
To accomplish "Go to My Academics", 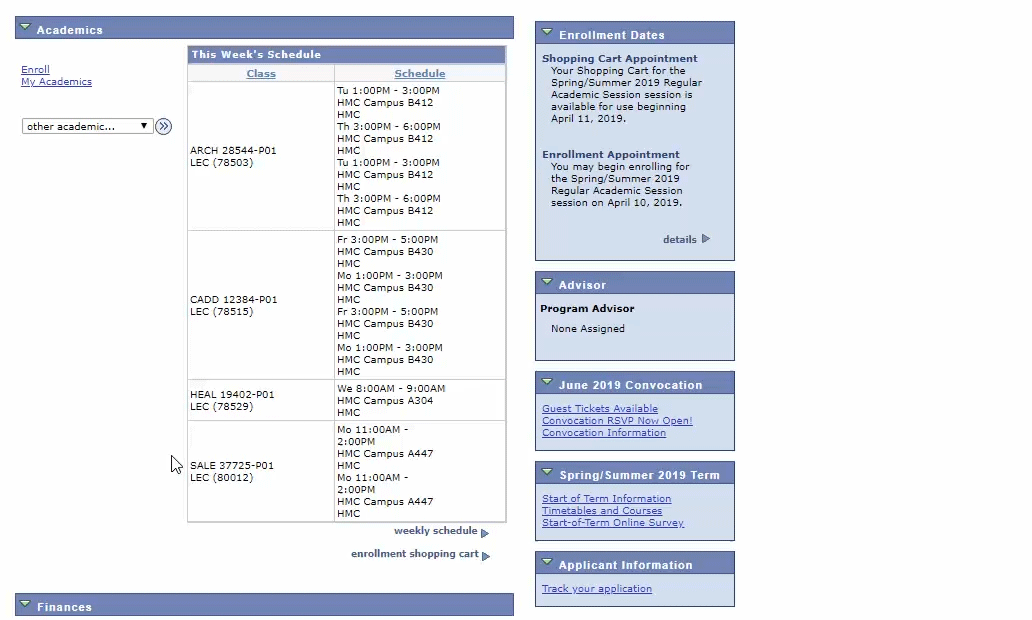I will click(56, 82).
